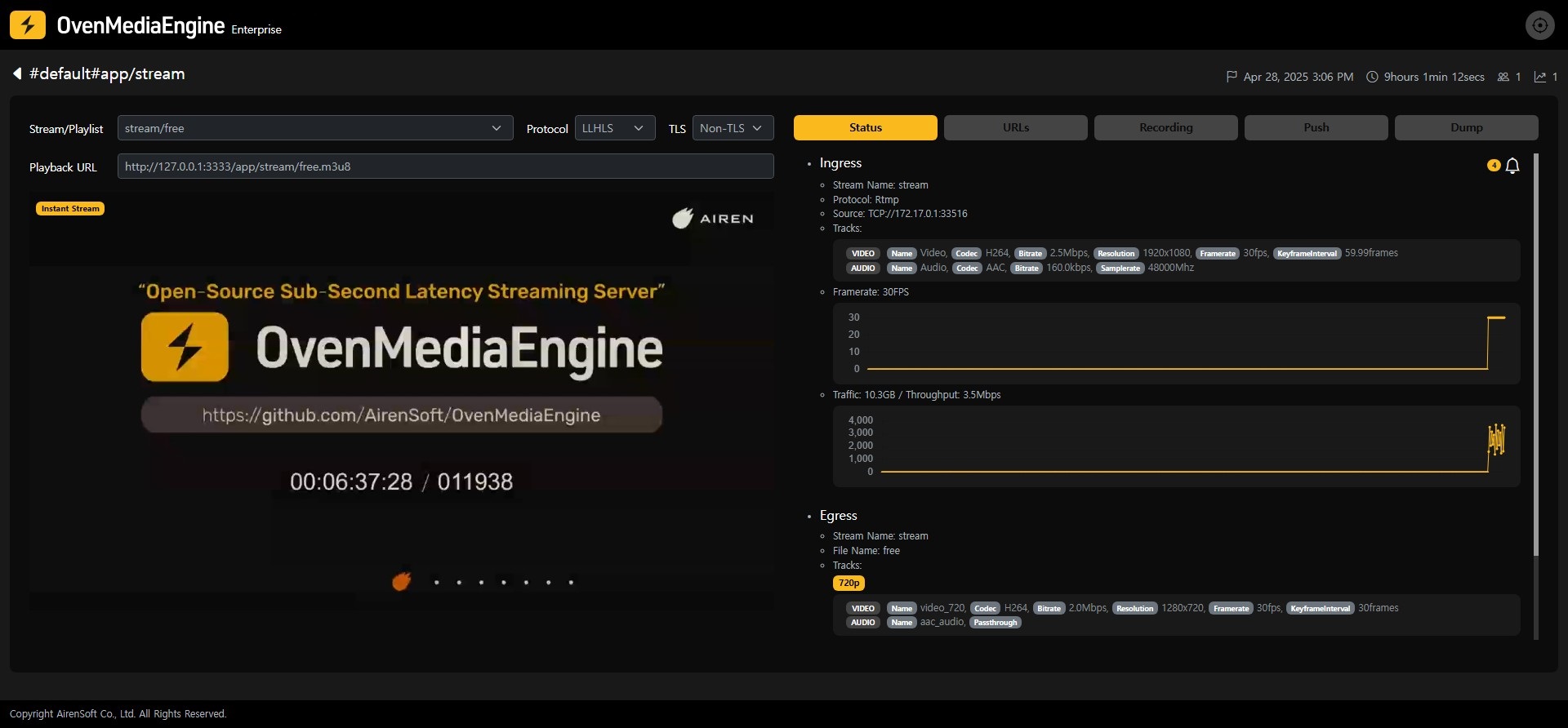This screenshot has width=1568, height=728.
Task: Click the aac_audio track name
Action: (942, 622)
